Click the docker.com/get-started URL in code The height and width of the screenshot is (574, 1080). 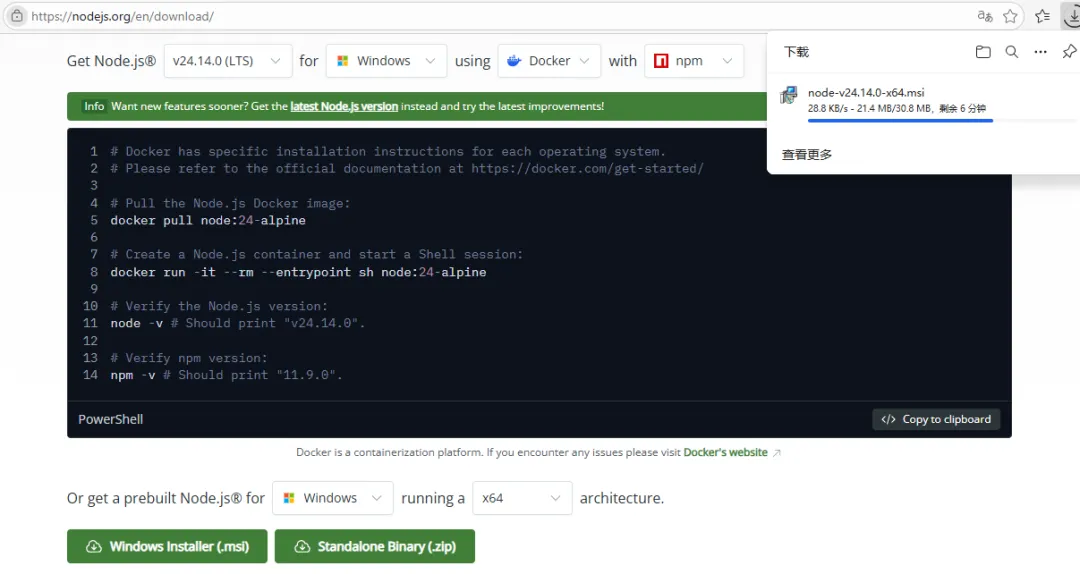pos(588,169)
